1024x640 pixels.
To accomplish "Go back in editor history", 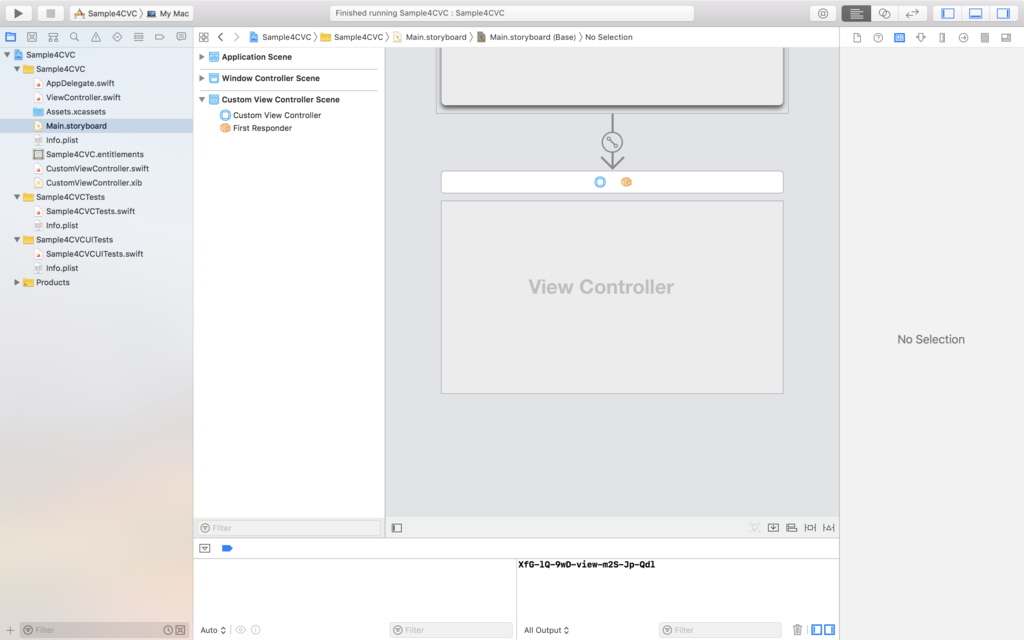I will point(221,37).
